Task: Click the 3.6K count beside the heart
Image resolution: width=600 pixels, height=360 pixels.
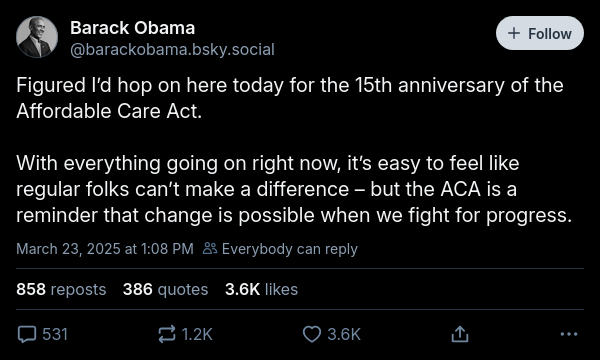Action: pos(344,334)
